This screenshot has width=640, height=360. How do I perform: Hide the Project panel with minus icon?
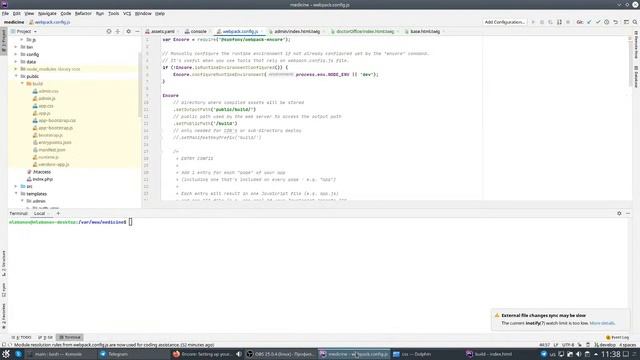click(x=137, y=31)
